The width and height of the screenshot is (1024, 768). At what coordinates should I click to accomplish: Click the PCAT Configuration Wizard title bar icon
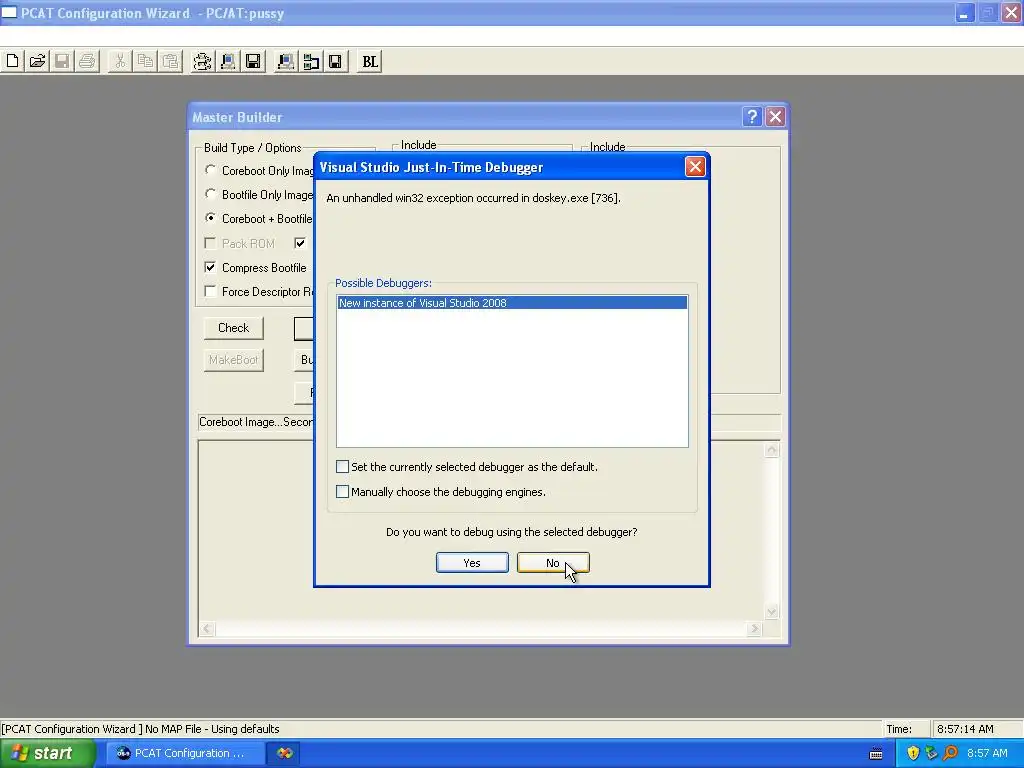(x=9, y=12)
